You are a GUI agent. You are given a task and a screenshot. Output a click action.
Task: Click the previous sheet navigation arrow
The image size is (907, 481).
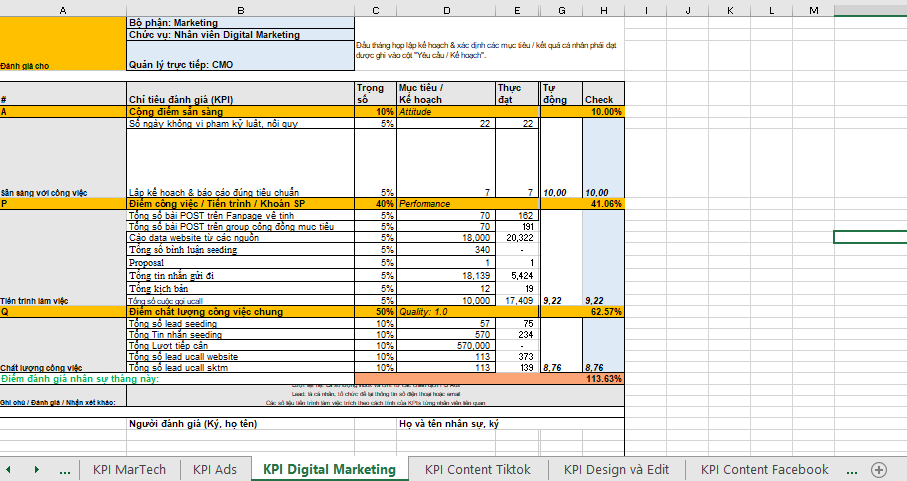click(12, 469)
